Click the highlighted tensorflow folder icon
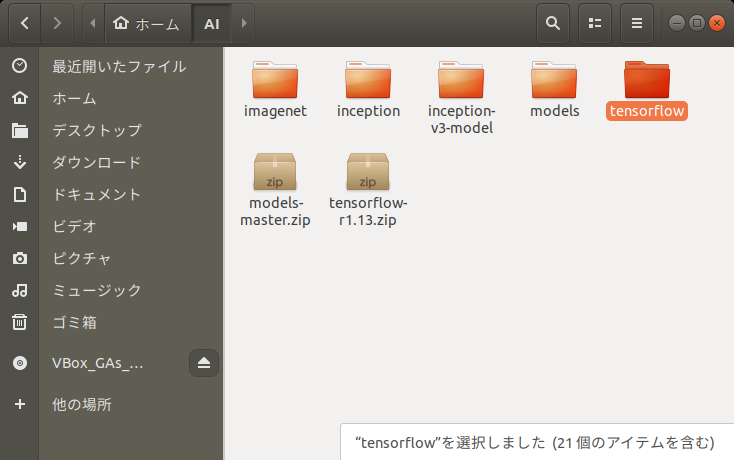Viewport: 734px width, 460px height. coord(647,80)
